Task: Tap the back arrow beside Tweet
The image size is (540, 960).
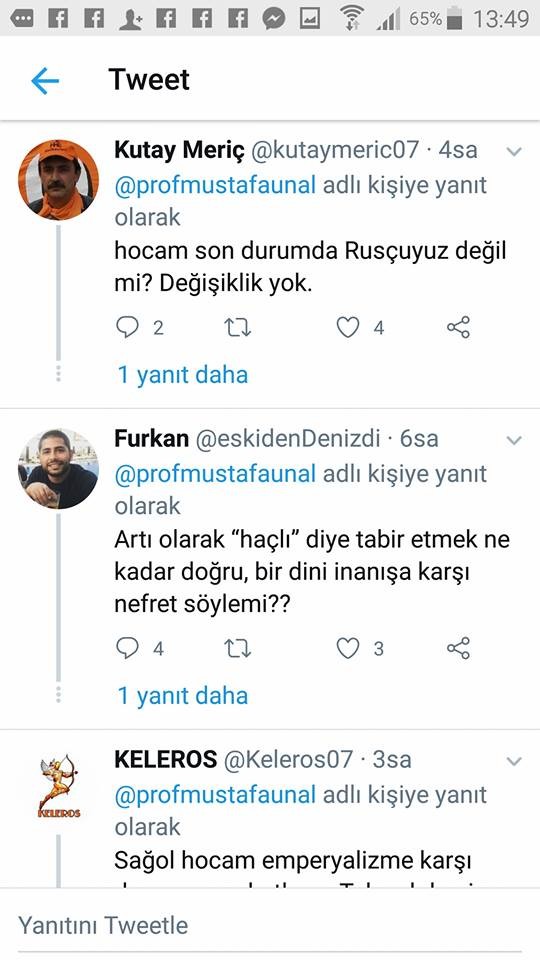Action: (x=45, y=80)
